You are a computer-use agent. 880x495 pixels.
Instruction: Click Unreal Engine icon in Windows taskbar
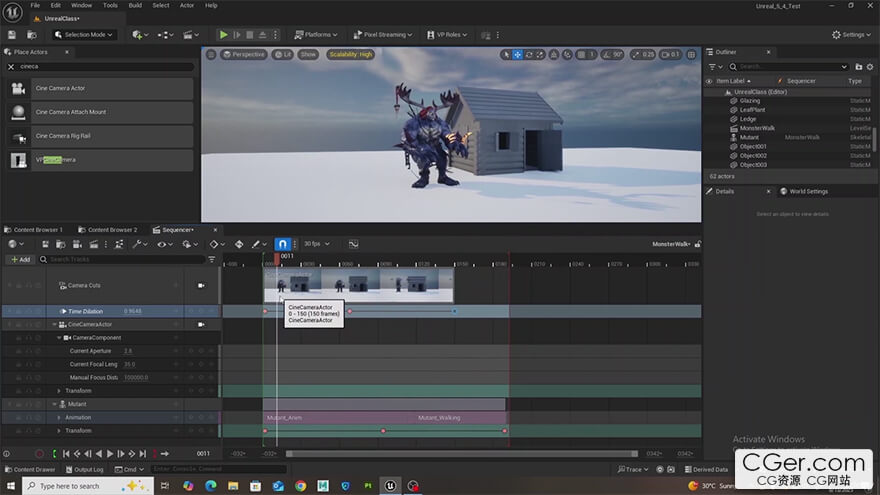coord(390,486)
